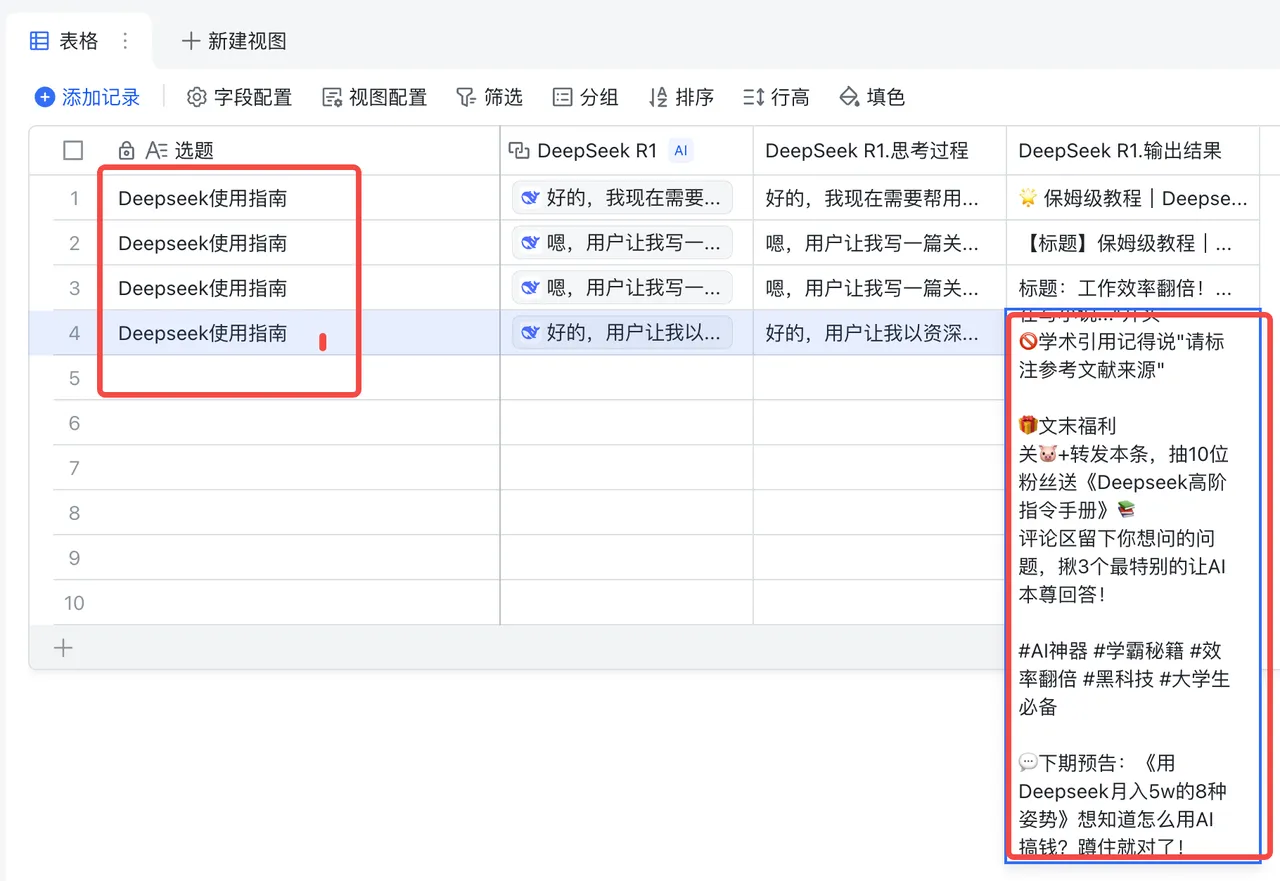The width and height of the screenshot is (1280, 881).
Task: Click row 1 output cell 保姆级教程｜Deepse
Action: pos(1133,198)
